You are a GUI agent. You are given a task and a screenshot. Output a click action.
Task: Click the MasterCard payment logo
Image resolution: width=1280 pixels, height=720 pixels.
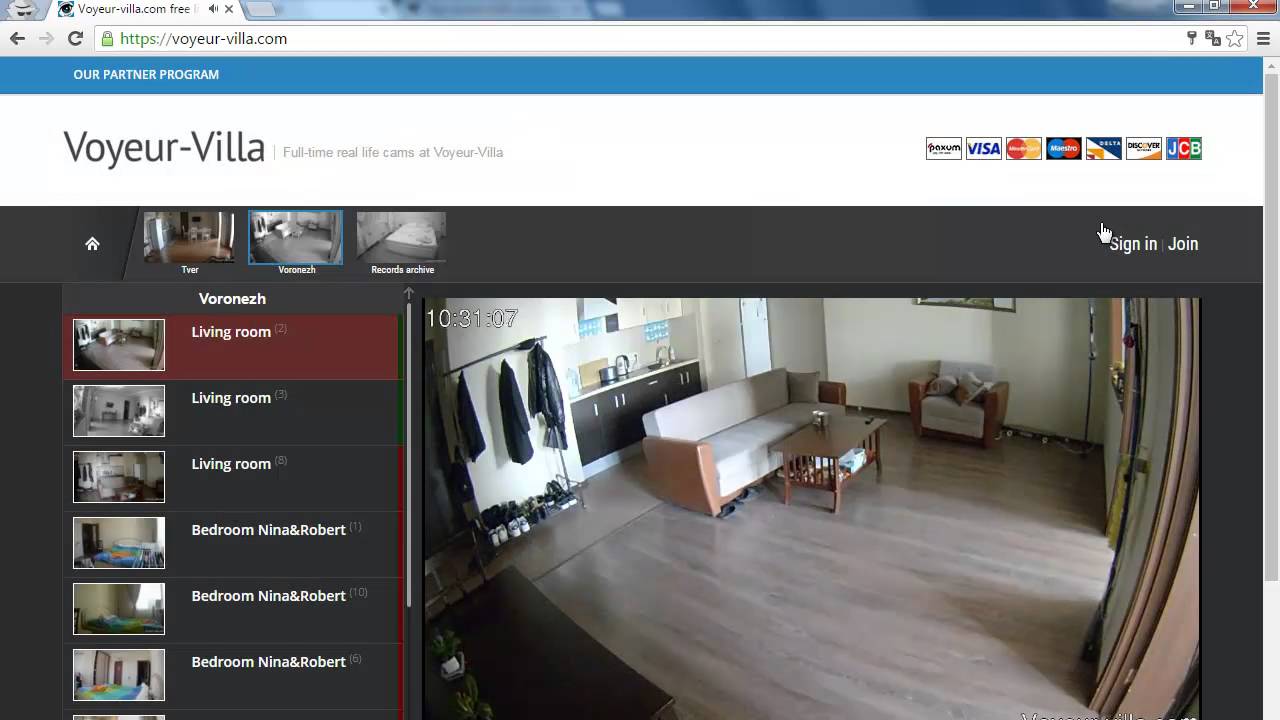[x=1023, y=148]
